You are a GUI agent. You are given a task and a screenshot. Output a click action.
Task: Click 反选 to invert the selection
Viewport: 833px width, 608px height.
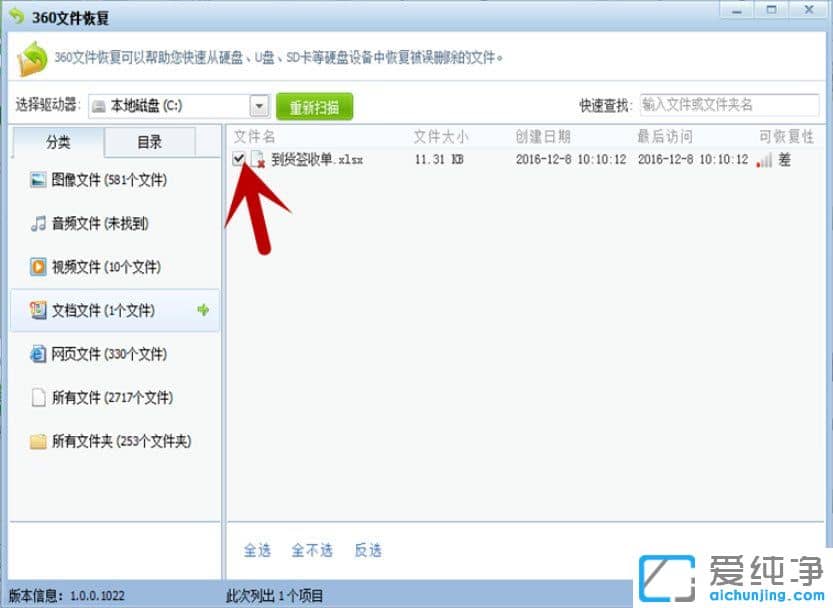coord(367,550)
